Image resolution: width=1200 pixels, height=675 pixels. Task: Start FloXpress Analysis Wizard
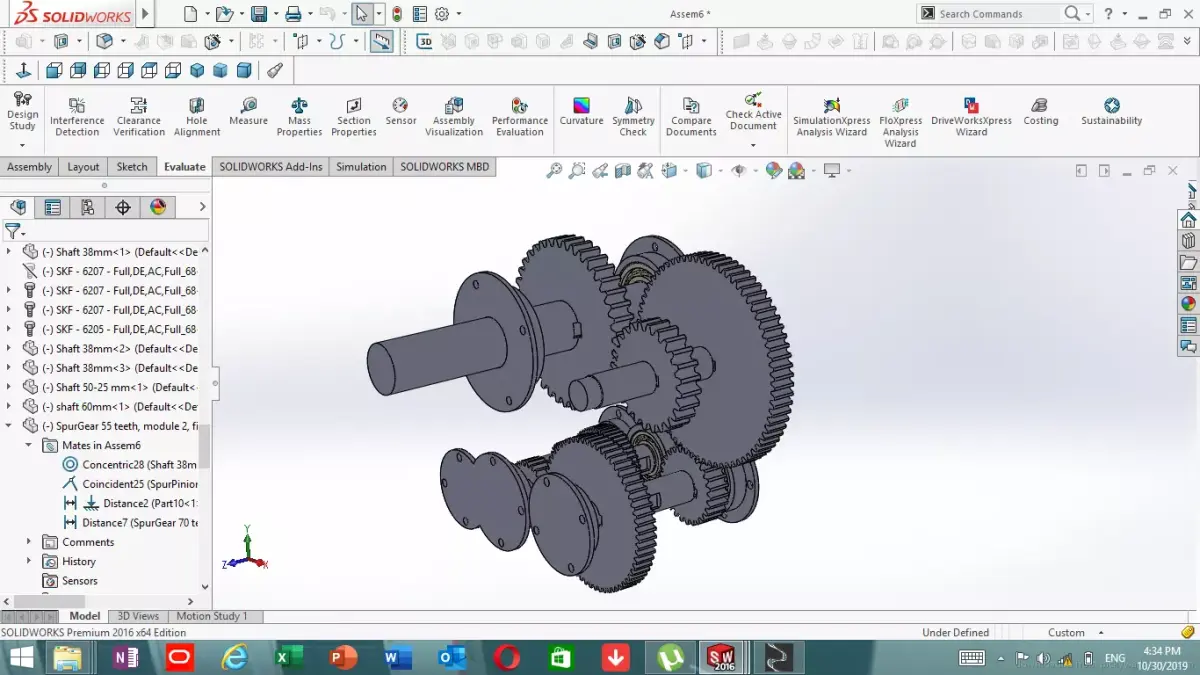tap(900, 122)
